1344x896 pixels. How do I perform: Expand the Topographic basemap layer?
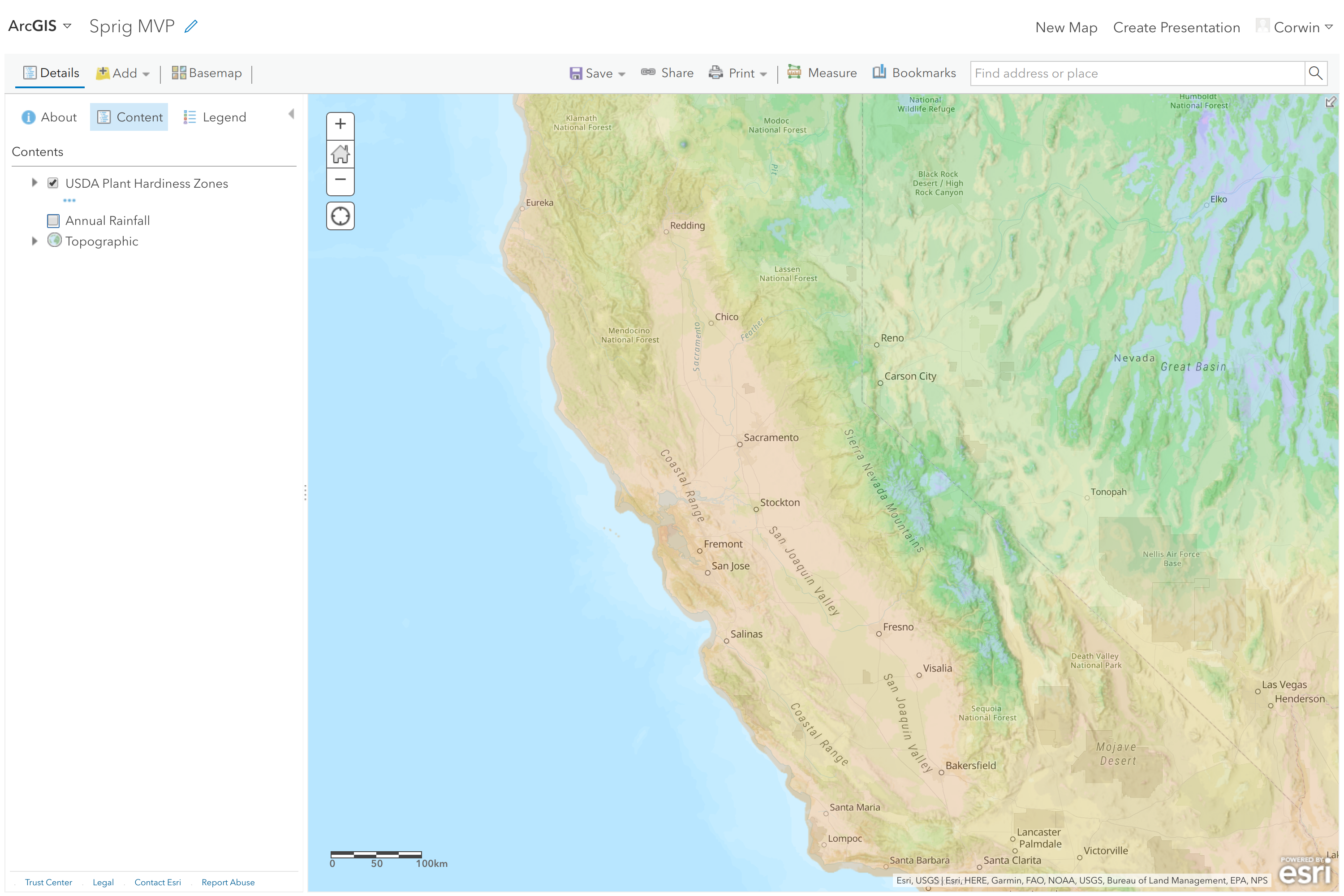pos(34,241)
